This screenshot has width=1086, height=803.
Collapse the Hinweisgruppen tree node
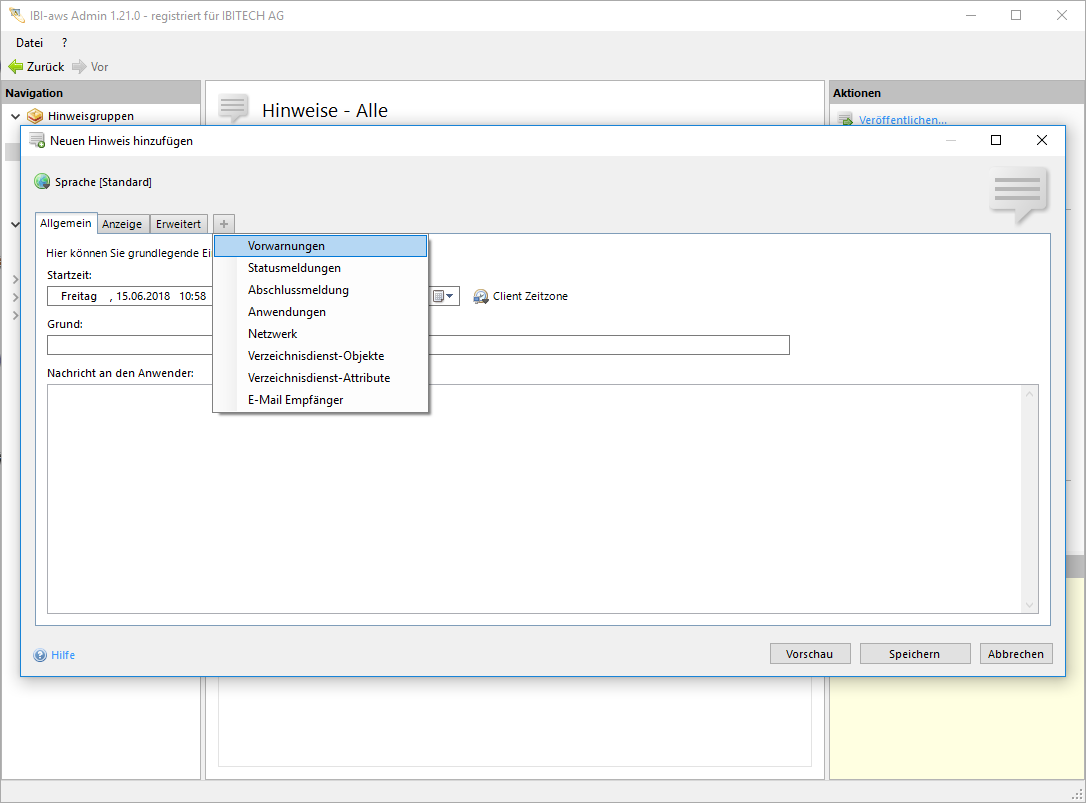[x=15, y=116]
